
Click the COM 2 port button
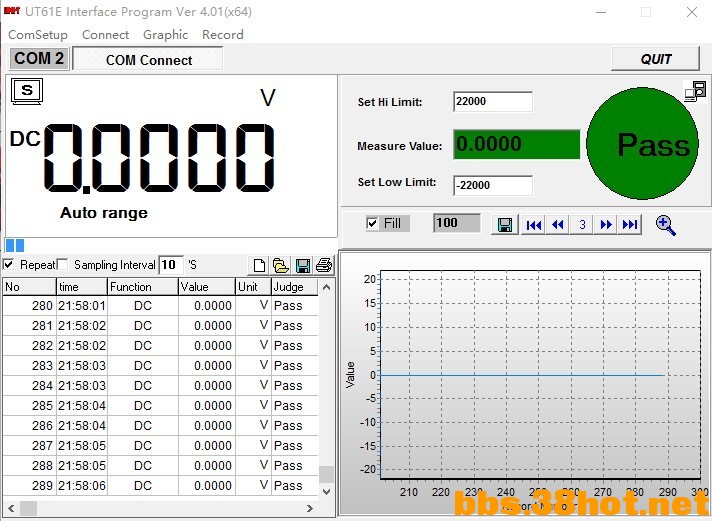[39, 59]
